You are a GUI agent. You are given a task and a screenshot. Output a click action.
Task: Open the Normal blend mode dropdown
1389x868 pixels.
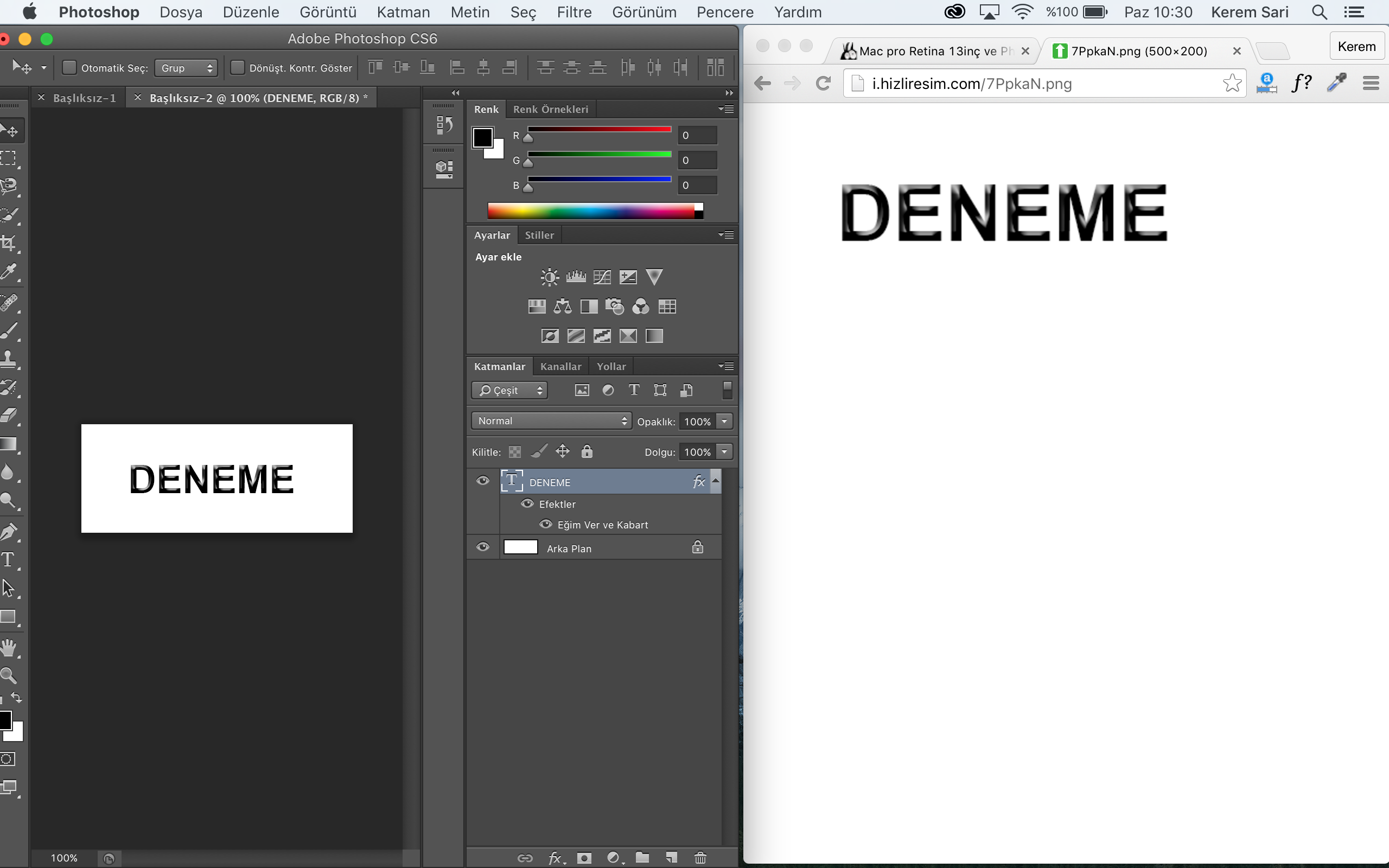(x=551, y=421)
